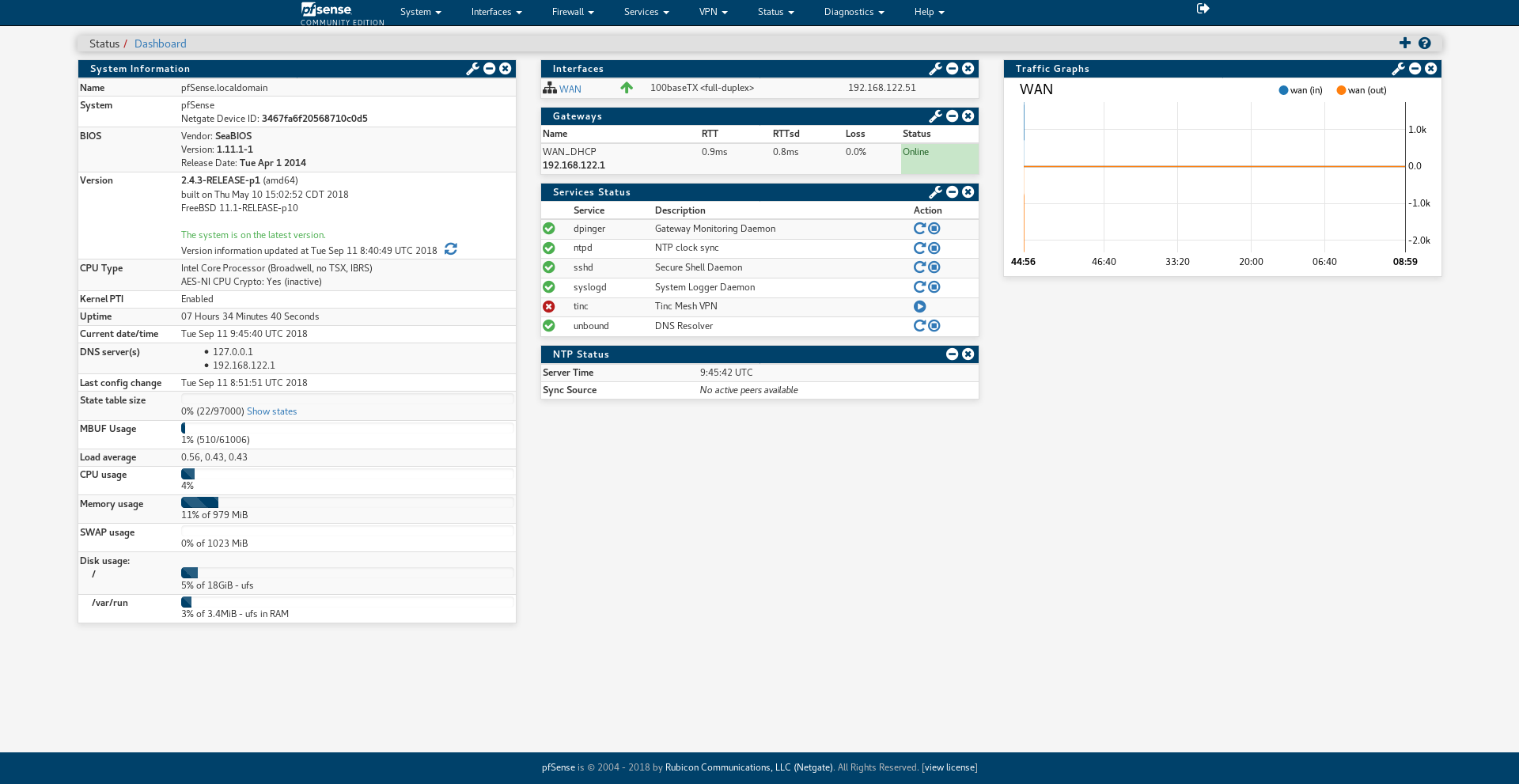Open Interfaces widget wrench settings

tap(935, 69)
